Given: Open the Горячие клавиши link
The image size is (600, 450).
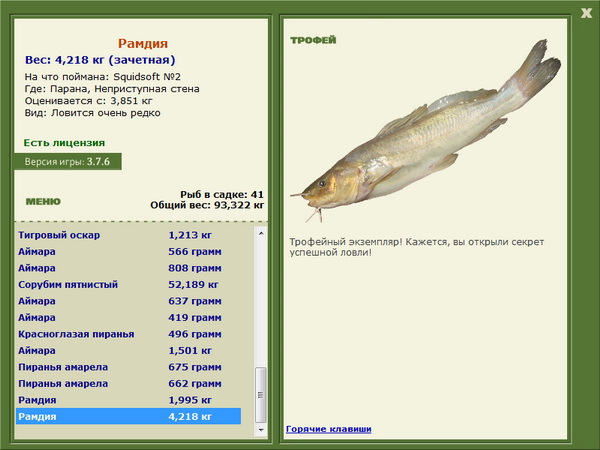Looking at the screenshot, I should point(328,429).
